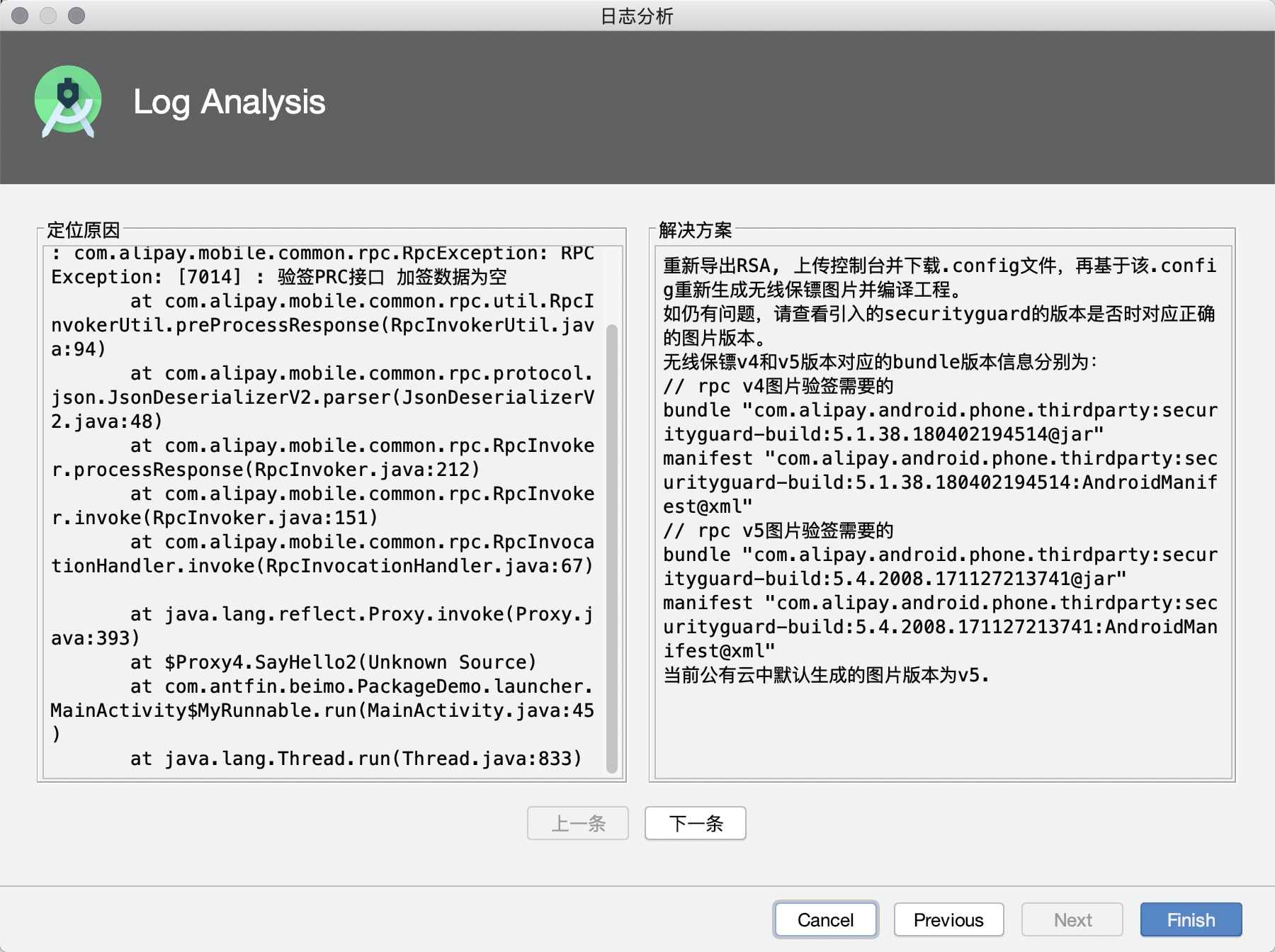Screen dimensions: 1275x952
Task: Click 'at com.antfin.beimo.PackageDemo.launcher.' line
Action: [x=362, y=686]
